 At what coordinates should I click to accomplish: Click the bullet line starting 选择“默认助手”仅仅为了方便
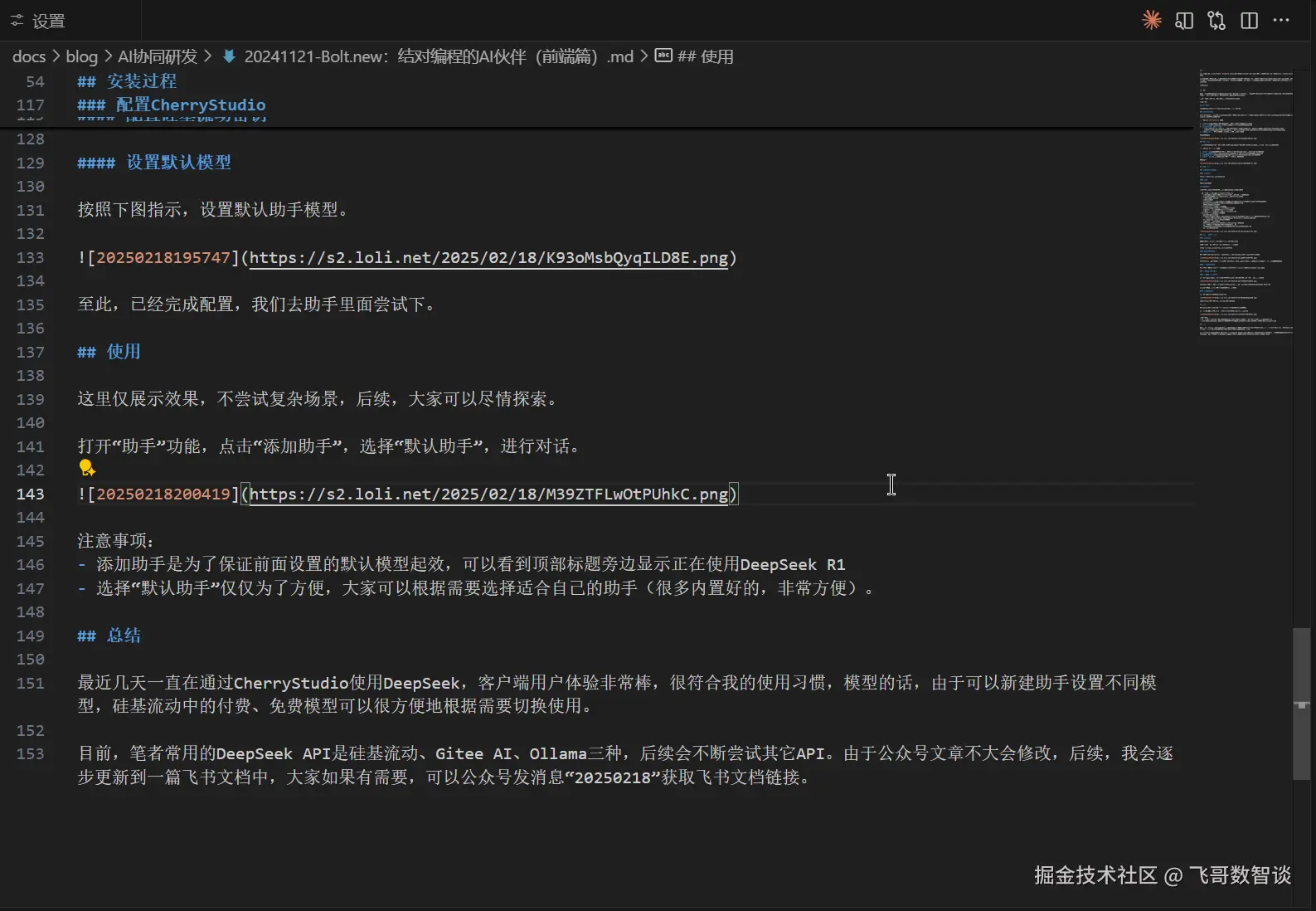coord(476,588)
